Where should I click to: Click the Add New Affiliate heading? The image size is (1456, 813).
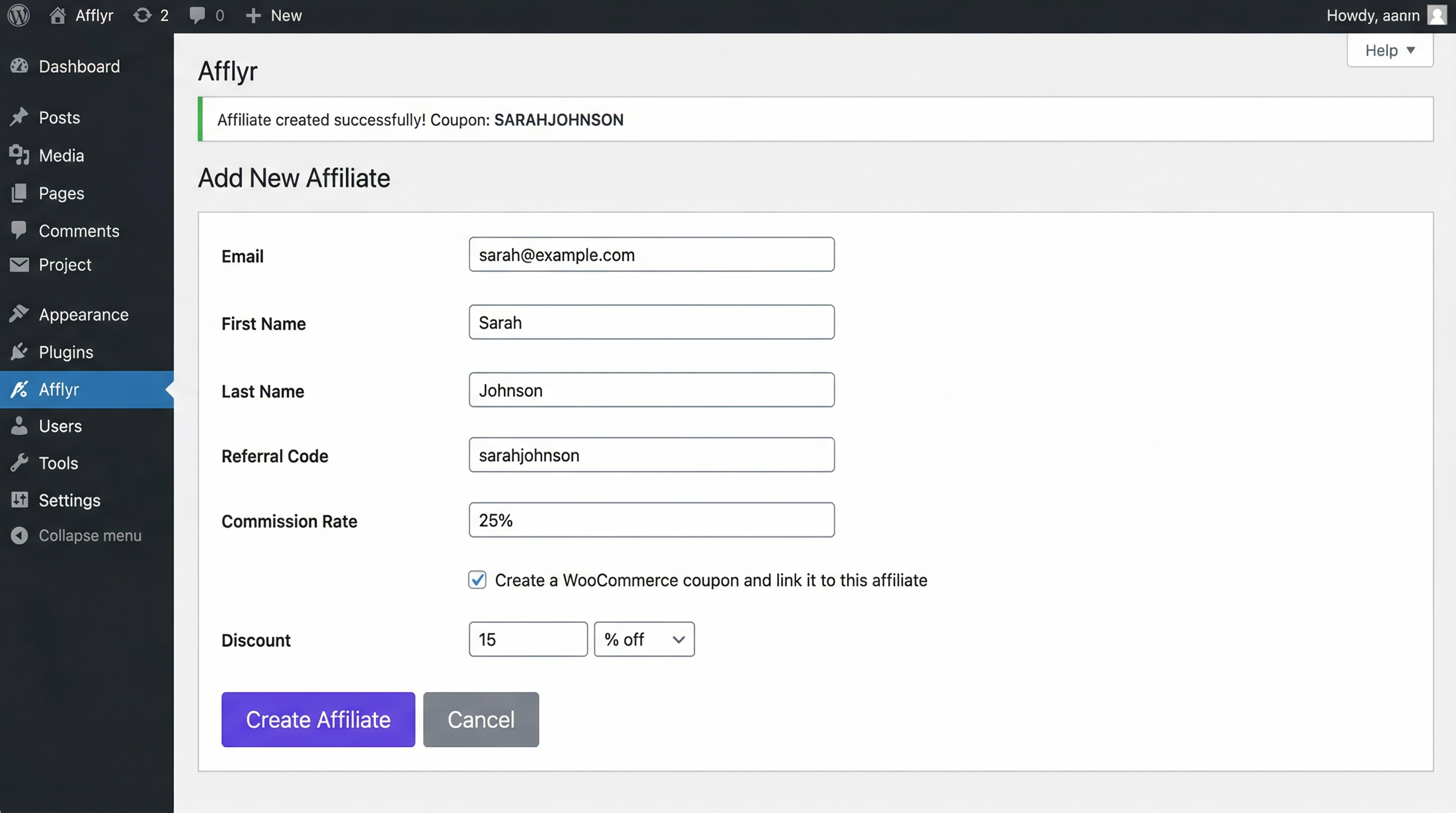pyautogui.click(x=294, y=177)
